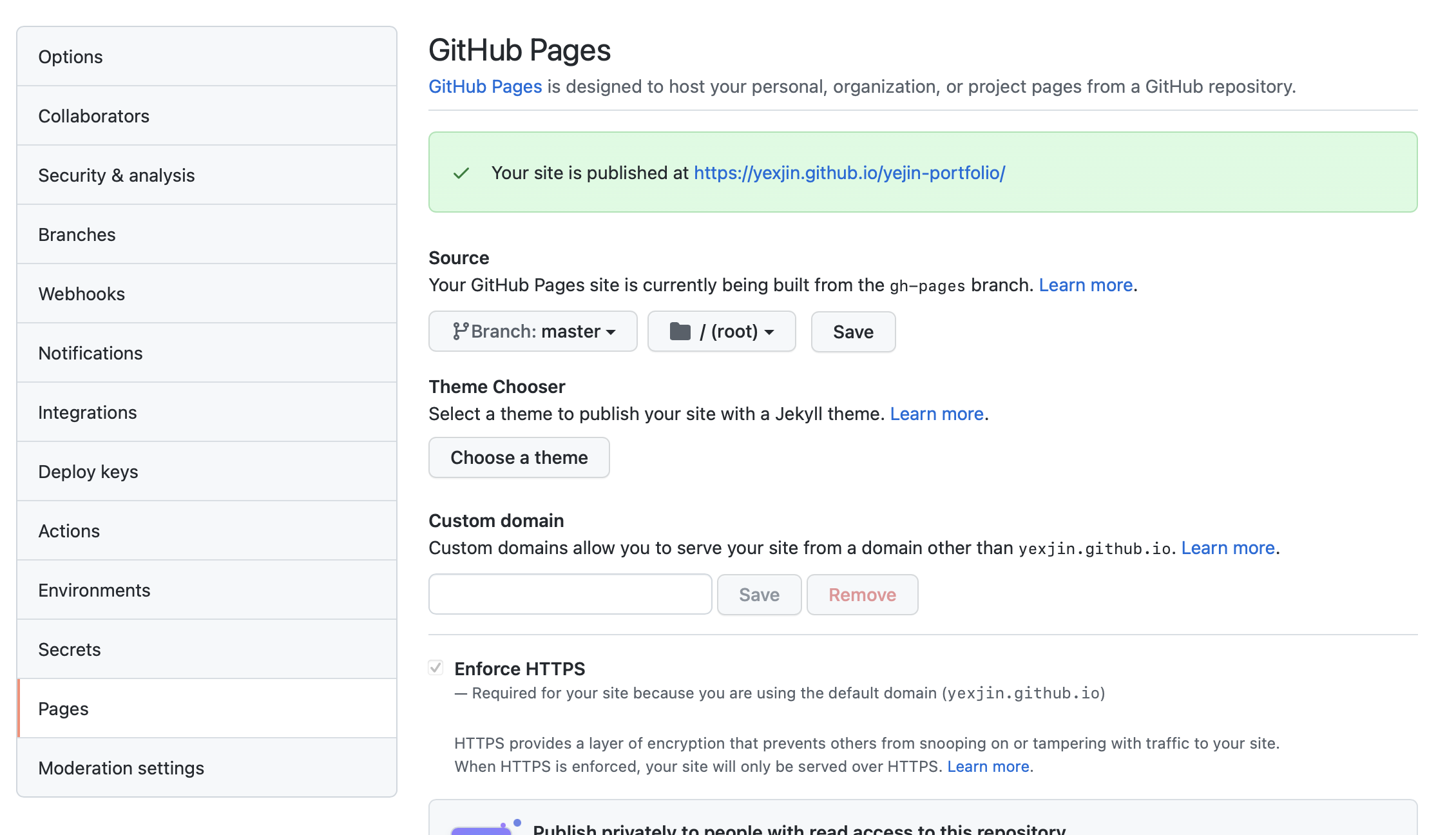Click the GitHub Pages link in description
The image size is (1456, 835).
click(x=485, y=86)
